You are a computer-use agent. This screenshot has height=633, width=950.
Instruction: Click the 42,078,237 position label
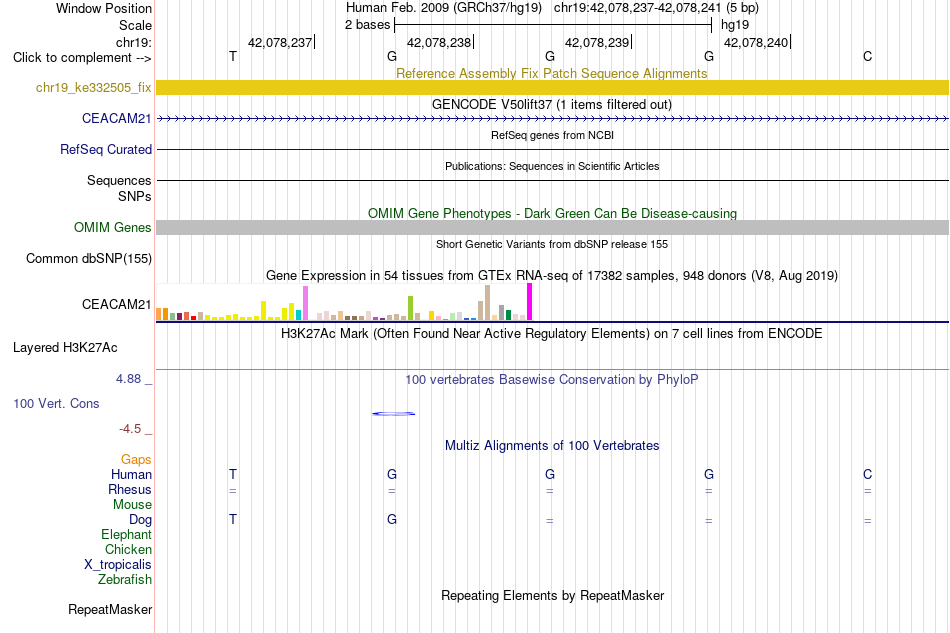280,42
